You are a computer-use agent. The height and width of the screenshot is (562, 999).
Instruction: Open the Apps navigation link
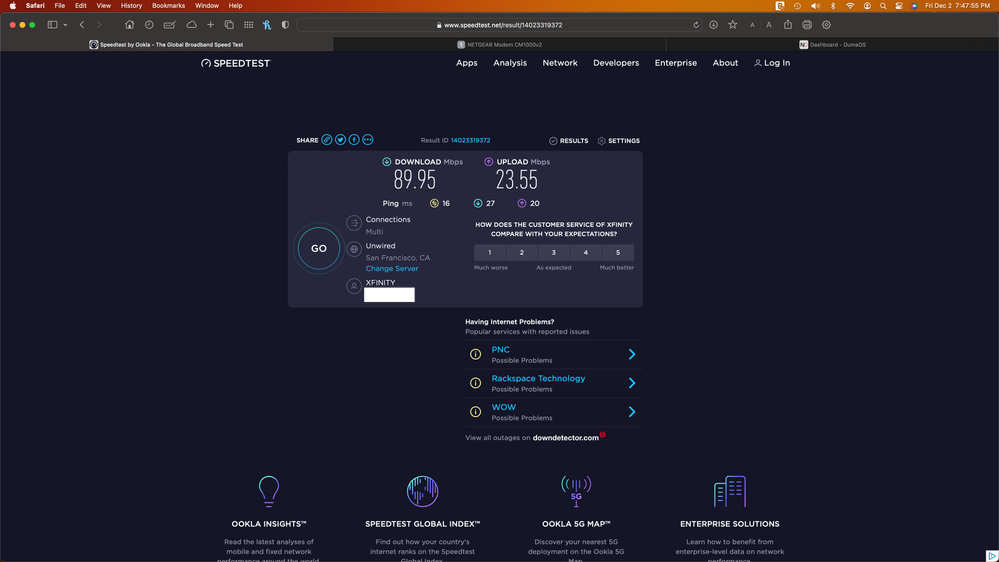(466, 63)
